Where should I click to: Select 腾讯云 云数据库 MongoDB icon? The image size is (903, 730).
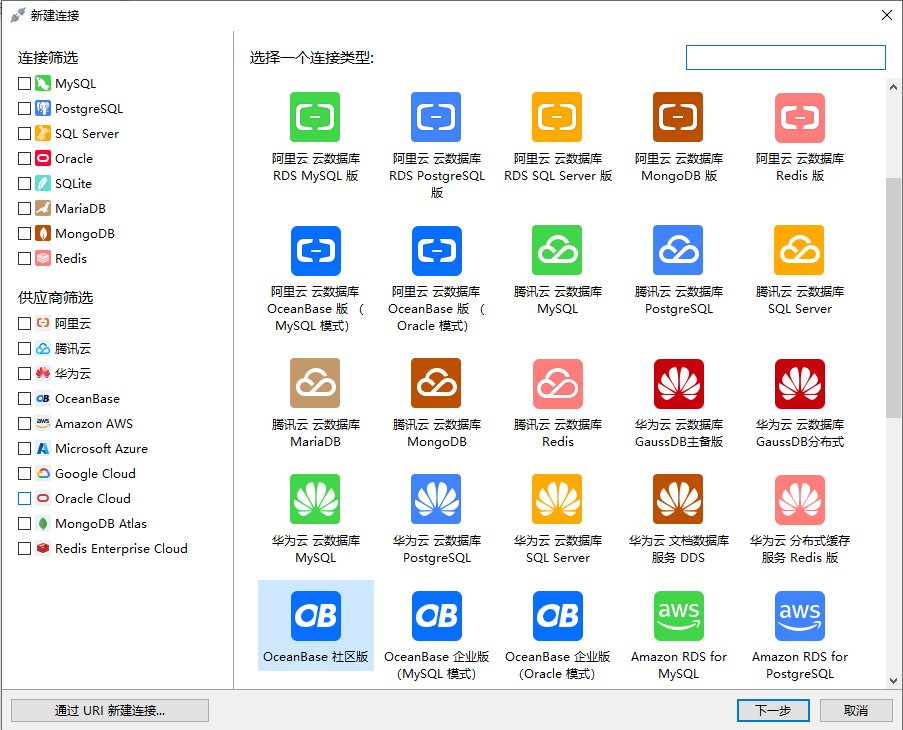pyautogui.click(x=436, y=383)
